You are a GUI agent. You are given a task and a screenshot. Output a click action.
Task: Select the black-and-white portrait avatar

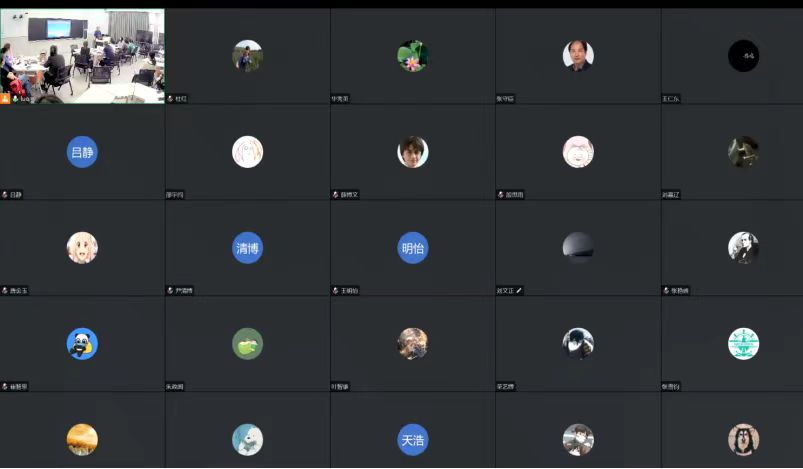coord(744,248)
